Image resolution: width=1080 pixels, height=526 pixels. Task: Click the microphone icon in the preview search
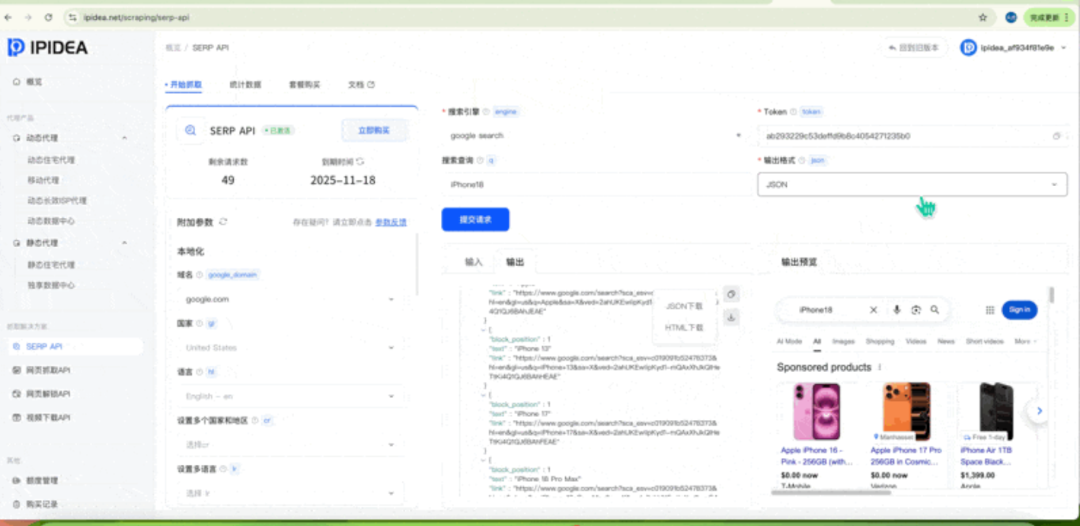897,310
